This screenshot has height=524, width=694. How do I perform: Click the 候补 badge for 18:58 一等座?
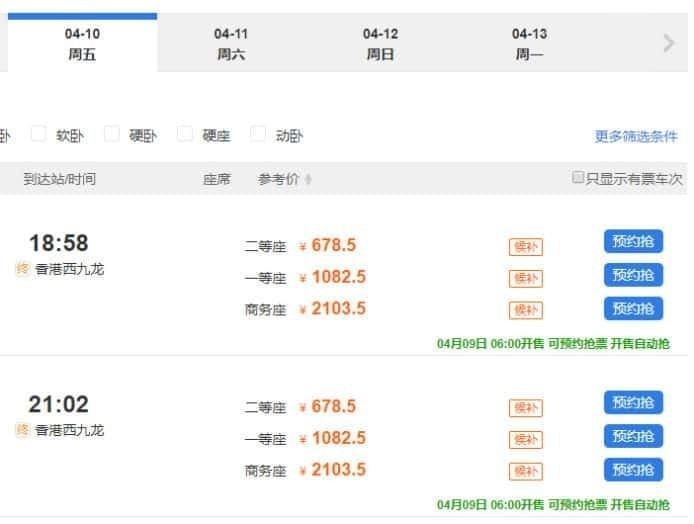(x=525, y=278)
